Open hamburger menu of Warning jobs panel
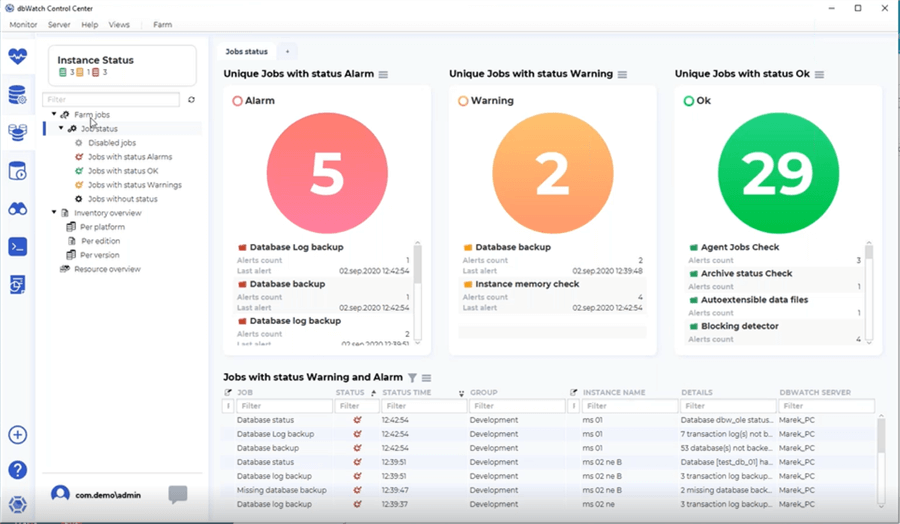The image size is (900, 524). pos(622,75)
